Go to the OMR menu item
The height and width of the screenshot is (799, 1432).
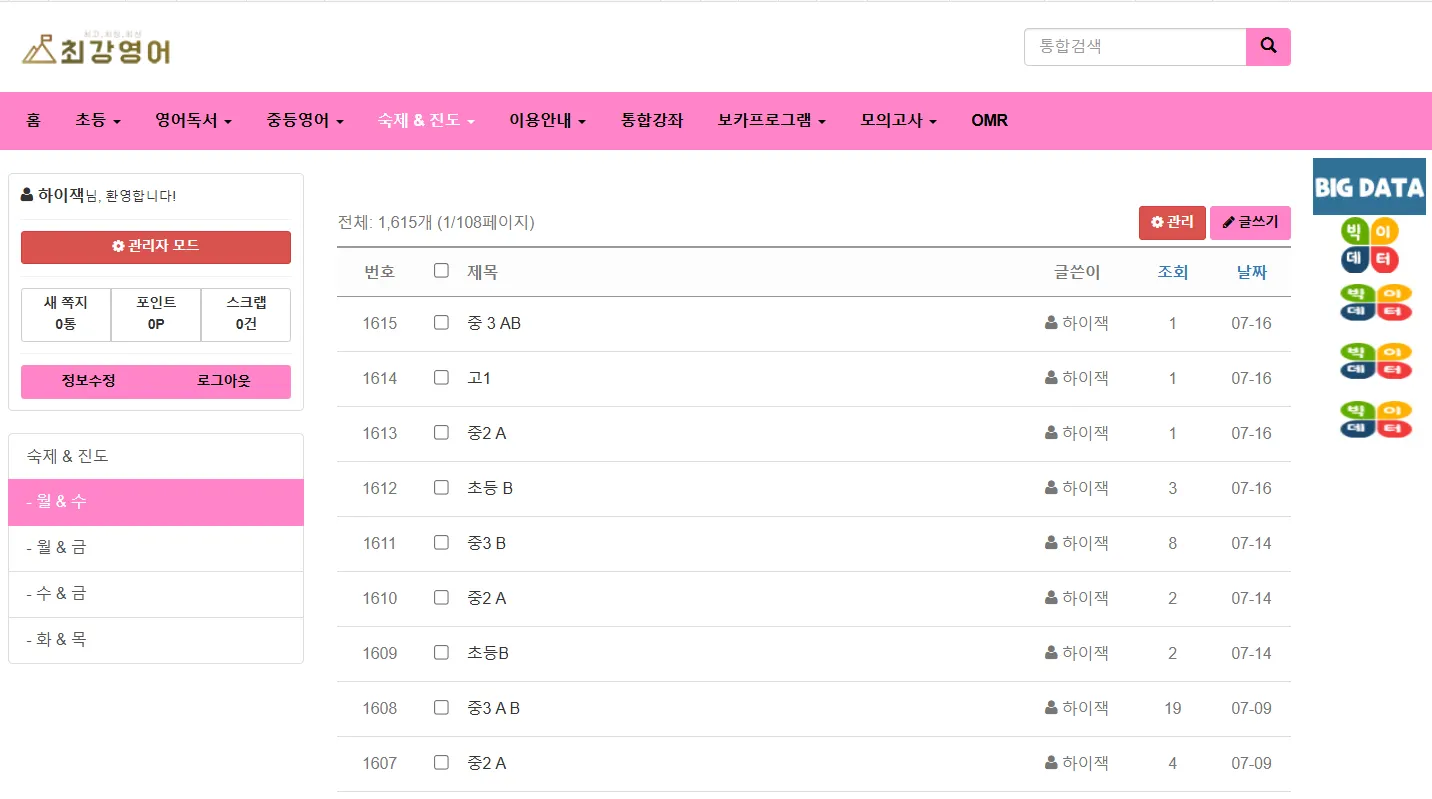coord(989,120)
